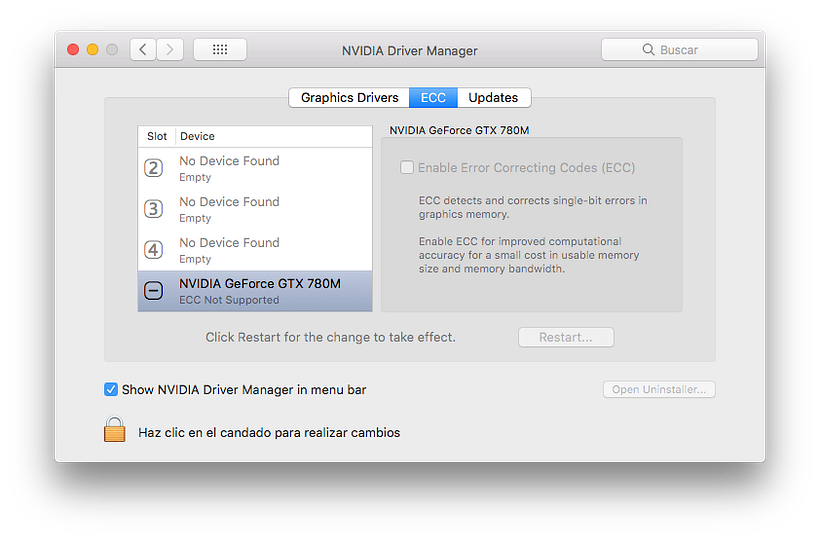Screen dimensions: 820x540
Task: Click the search magnifier icon
Action: pyautogui.click(x=648, y=50)
